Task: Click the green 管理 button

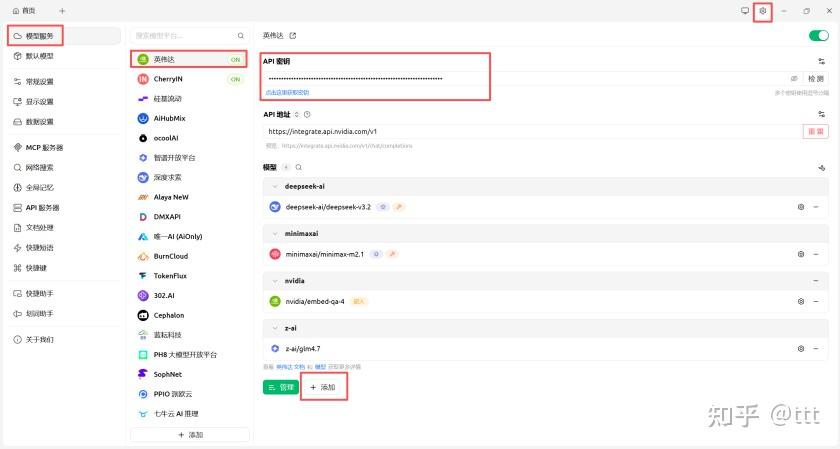Action: 280,387
